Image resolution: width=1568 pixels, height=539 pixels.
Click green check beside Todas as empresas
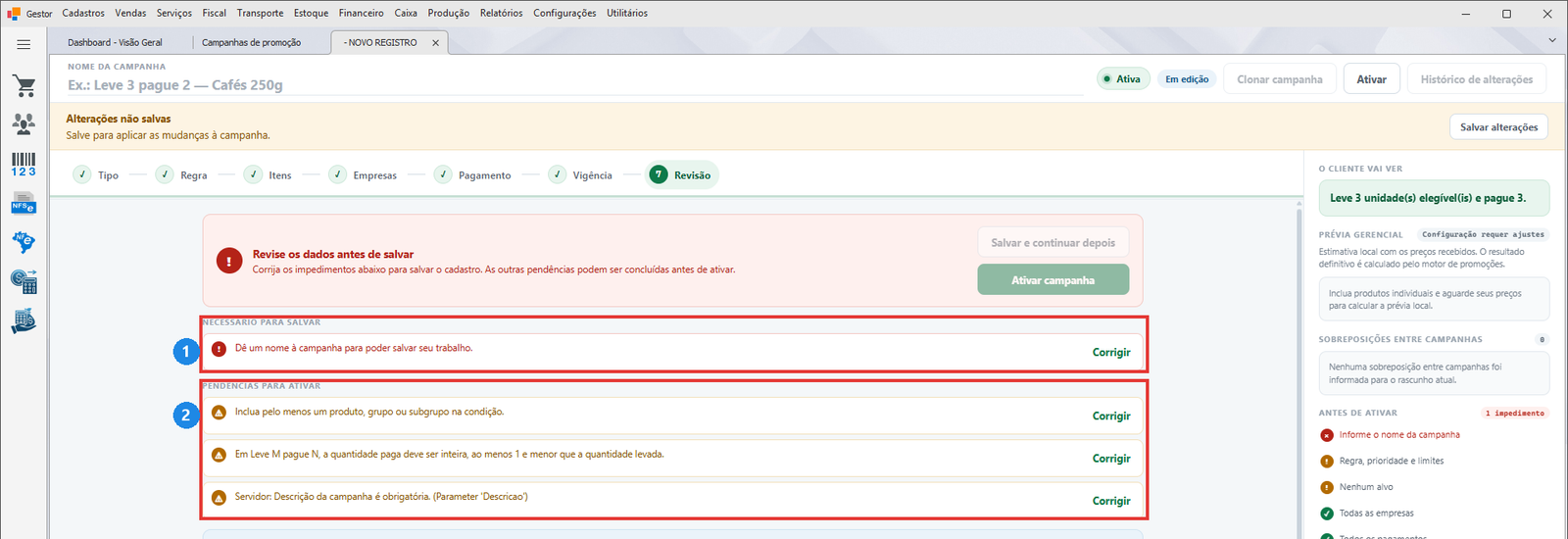click(1327, 514)
